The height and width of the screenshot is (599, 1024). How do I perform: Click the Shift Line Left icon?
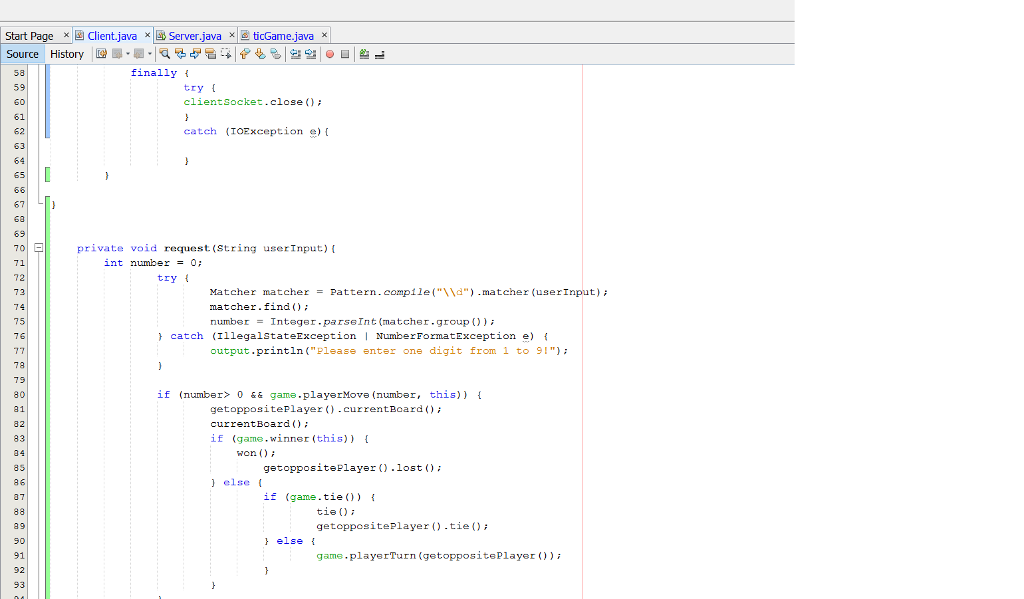[295, 54]
